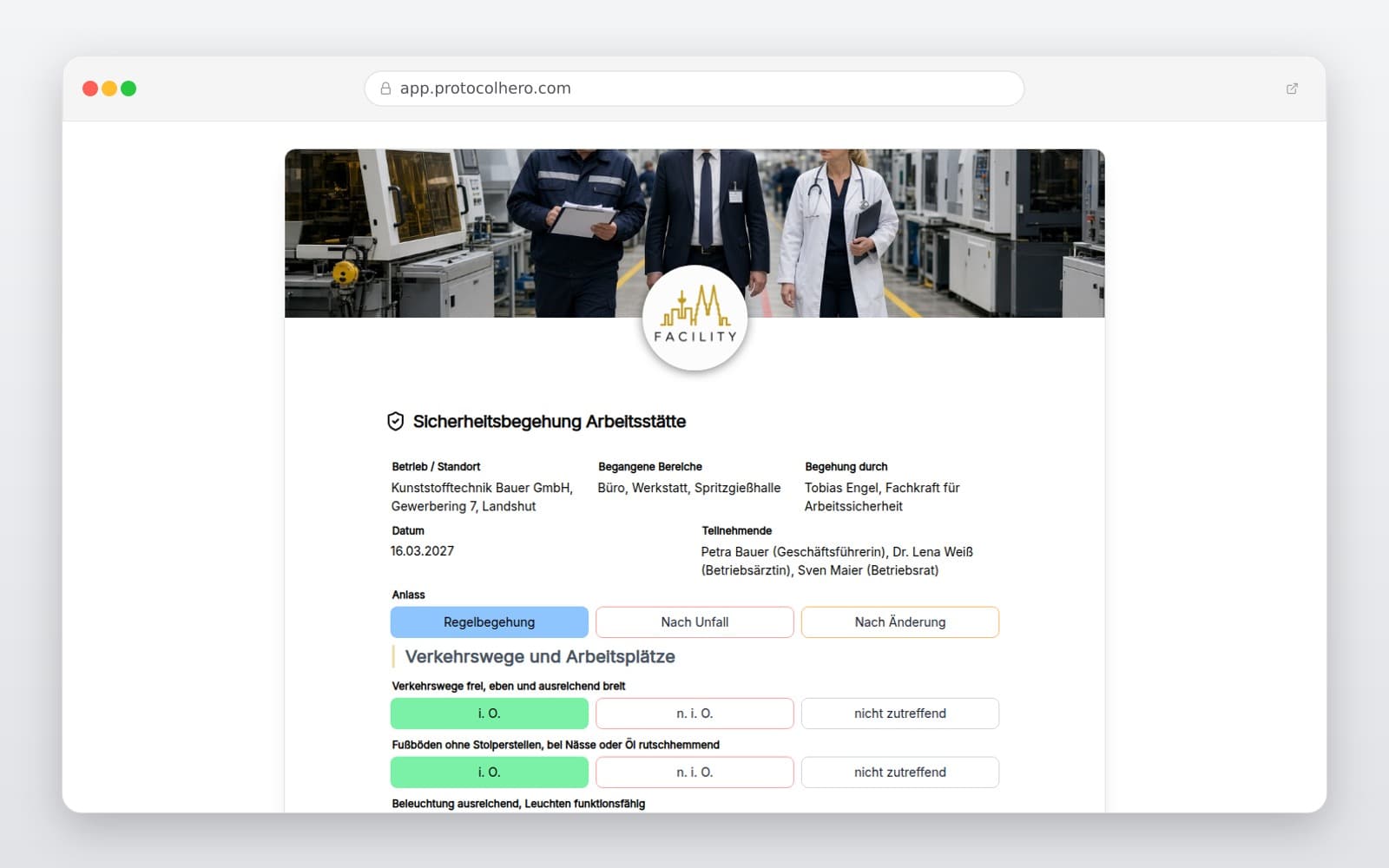1389x868 pixels.
Task: Click the address bar app.protocolhero.com
Action: (x=694, y=89)
